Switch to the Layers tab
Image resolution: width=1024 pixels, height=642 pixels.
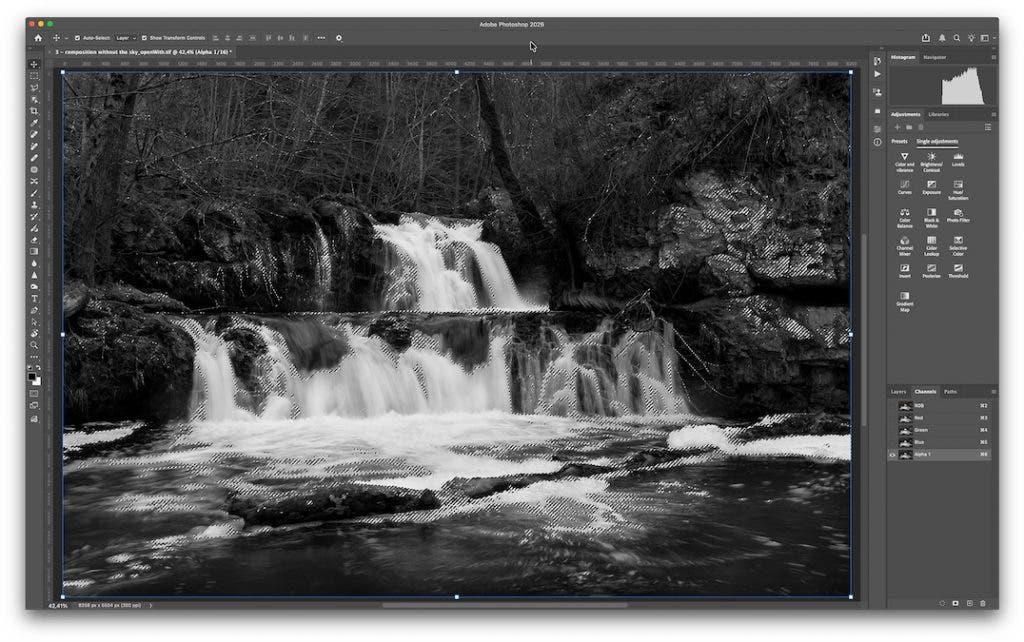899,392
